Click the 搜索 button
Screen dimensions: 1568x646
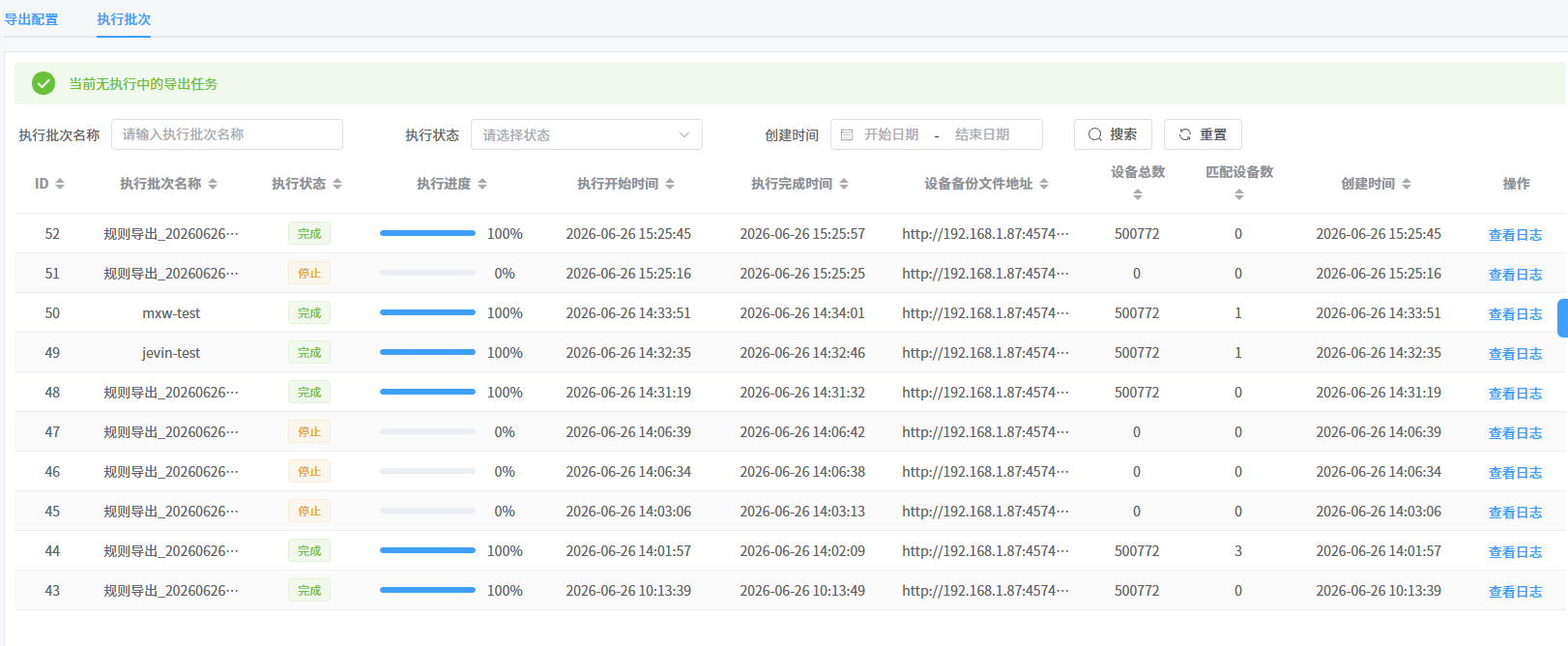[1113, 134]
